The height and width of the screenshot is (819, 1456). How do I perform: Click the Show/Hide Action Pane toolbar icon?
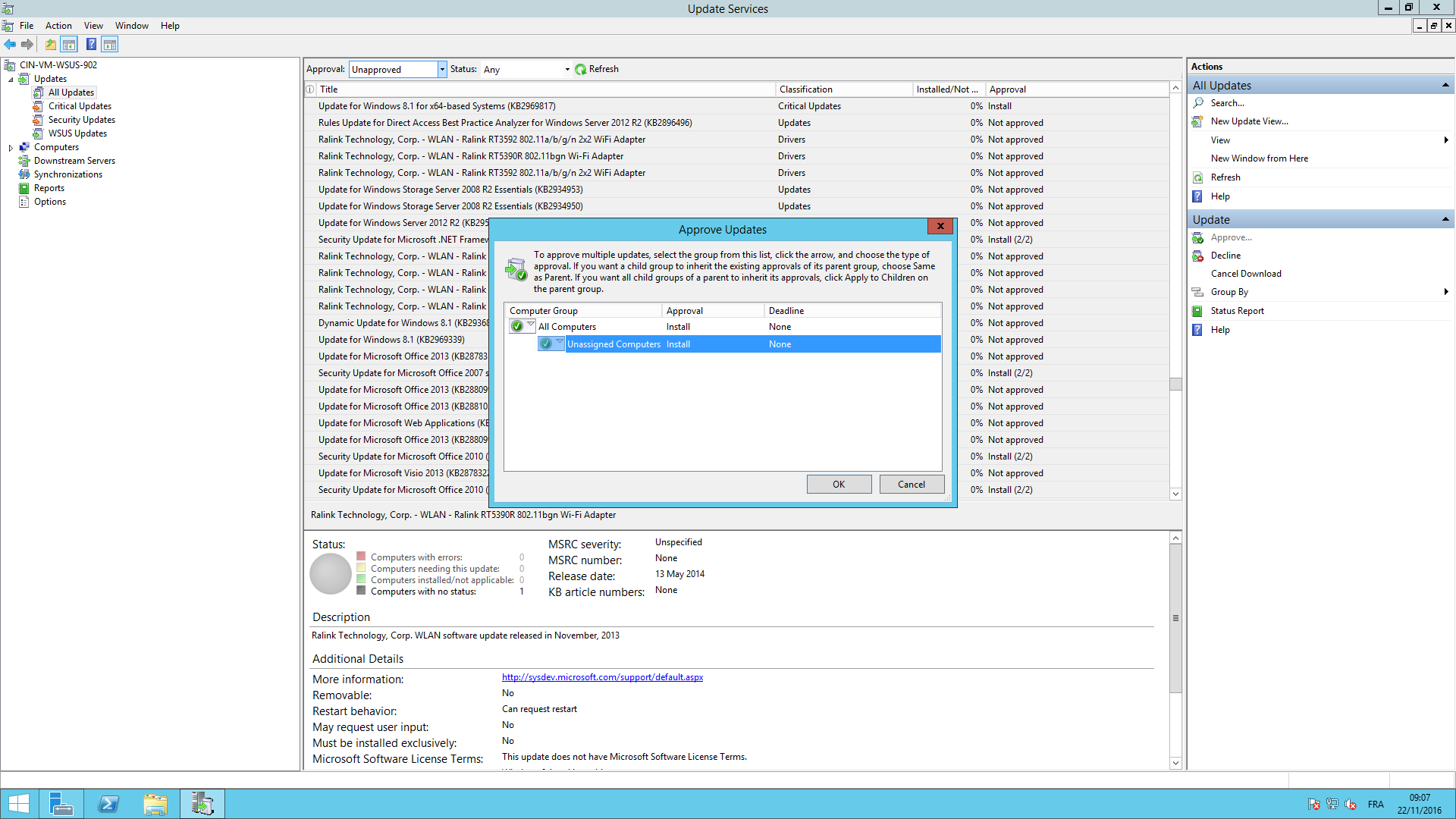pos(110,45)
